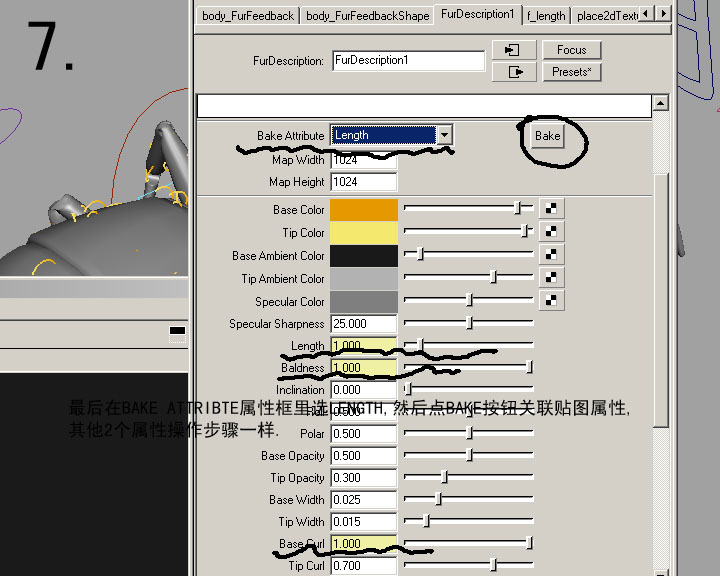Click the Polar value field
720x576 pixels.
point(364,434)
